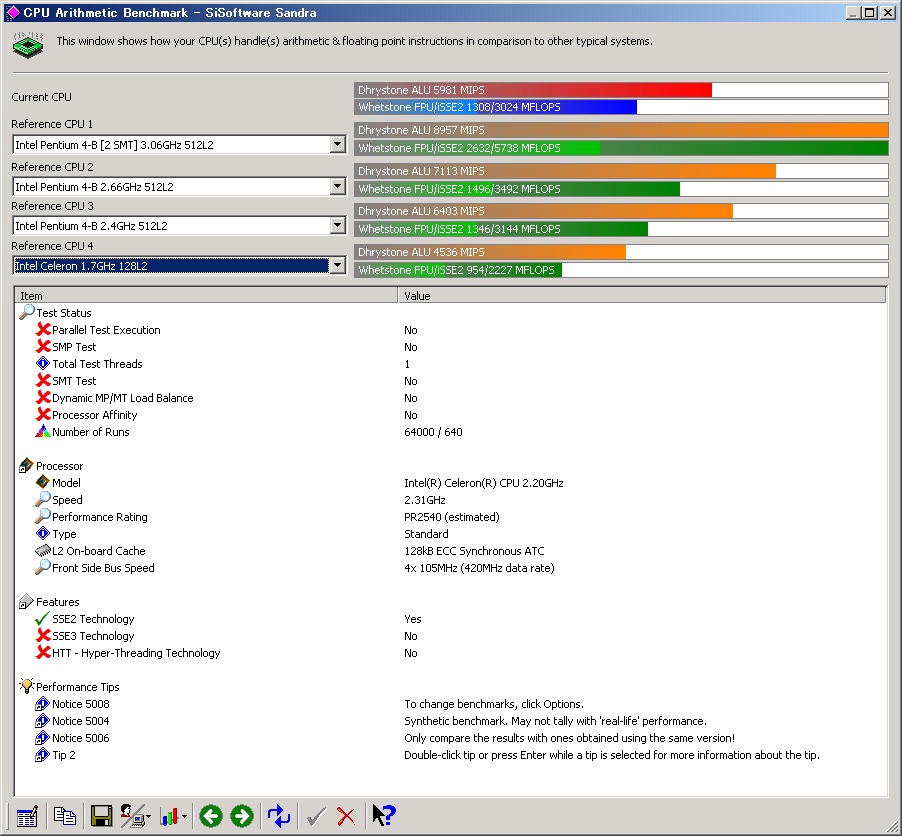Click the red X icon beside Parallel Test Execution
902x836 pixels.
(x=43, y=329)
